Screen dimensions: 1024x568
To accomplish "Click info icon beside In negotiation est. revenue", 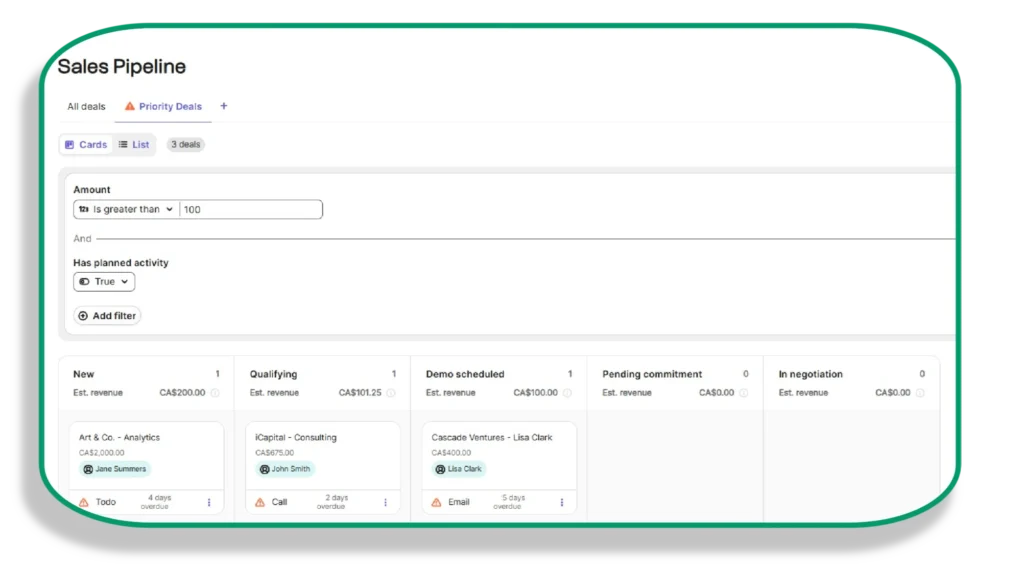I will coord(920,393).
